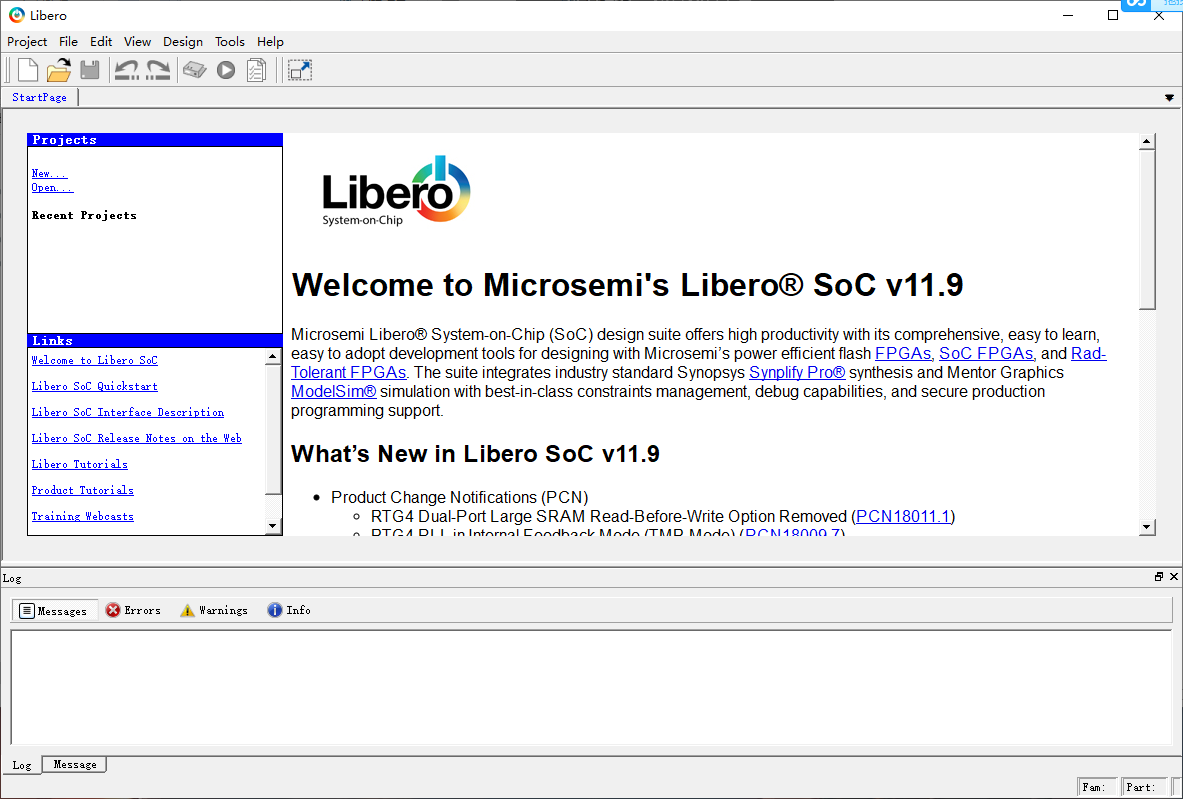Follow the SoC FPGAs hyperlink

(x=985, y=354)
